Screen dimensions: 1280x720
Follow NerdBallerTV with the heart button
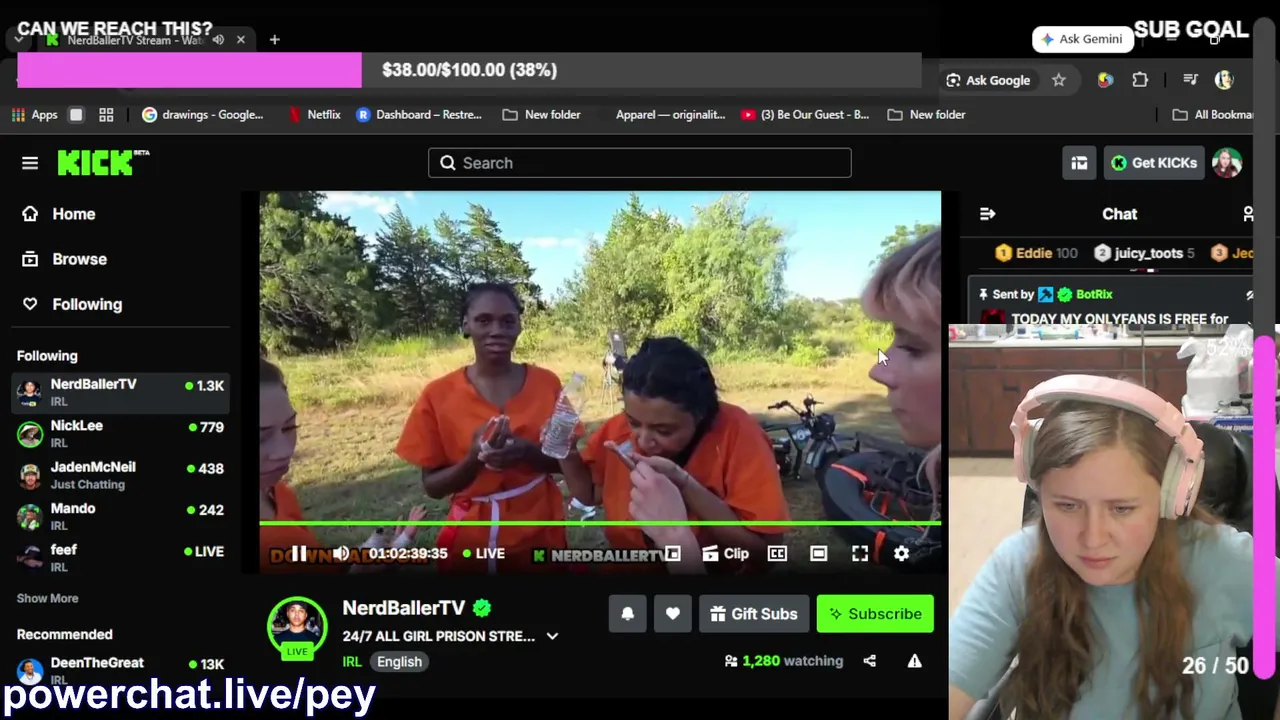673,614
